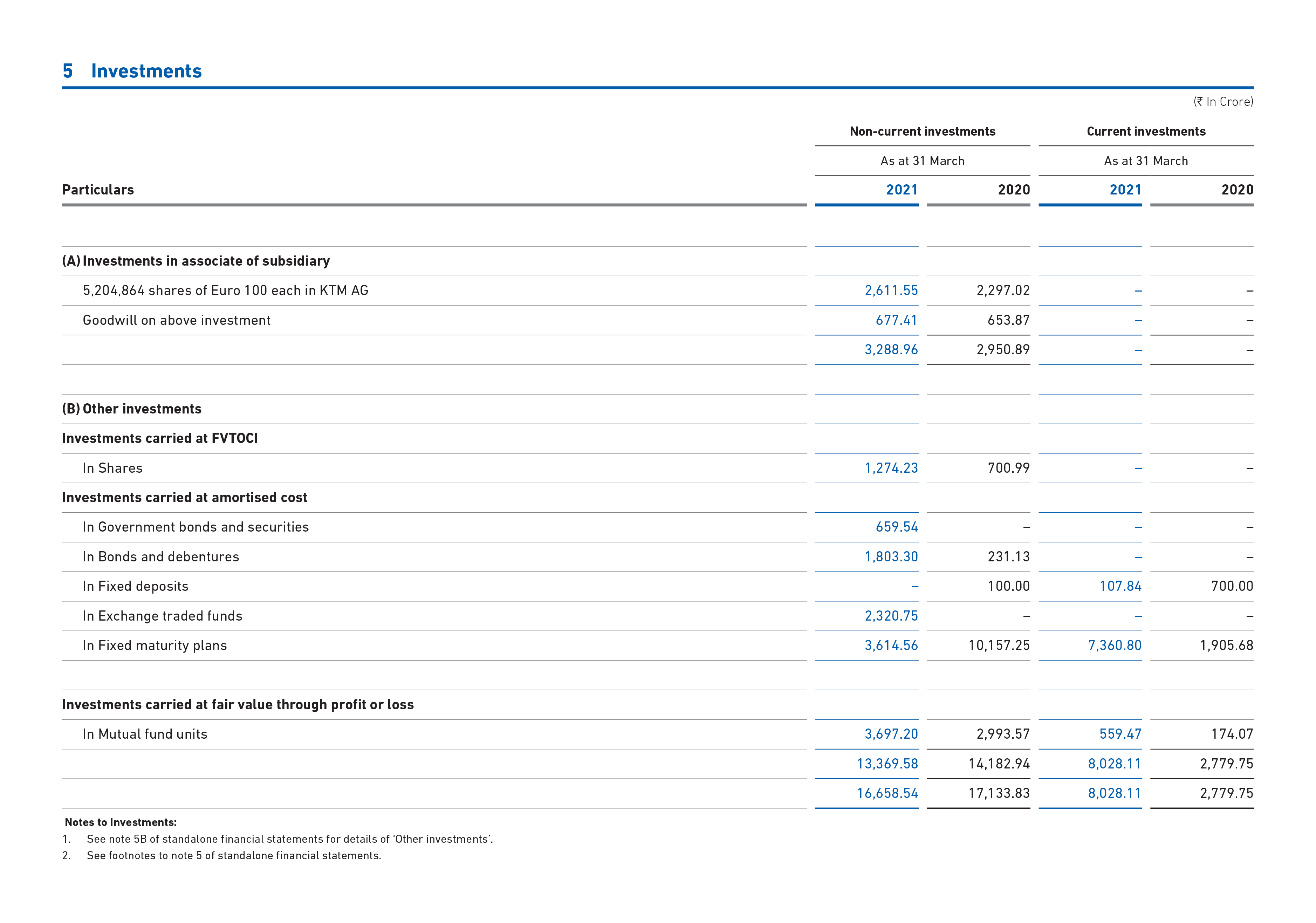
Task: Click 'Investments carried at amortised cost' heading
Action: click(185, 498)
